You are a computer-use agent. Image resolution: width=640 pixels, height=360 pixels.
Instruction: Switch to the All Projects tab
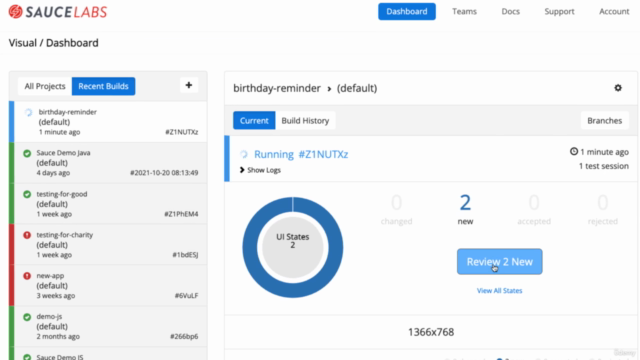click(x=45, y=86)
